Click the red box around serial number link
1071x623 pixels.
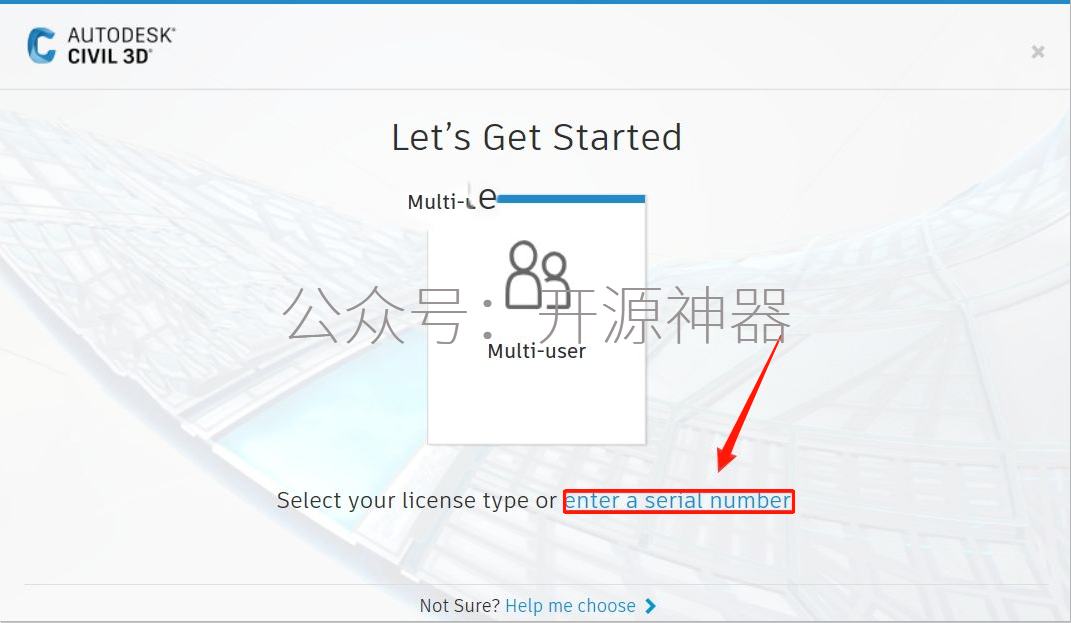point(678,501)
